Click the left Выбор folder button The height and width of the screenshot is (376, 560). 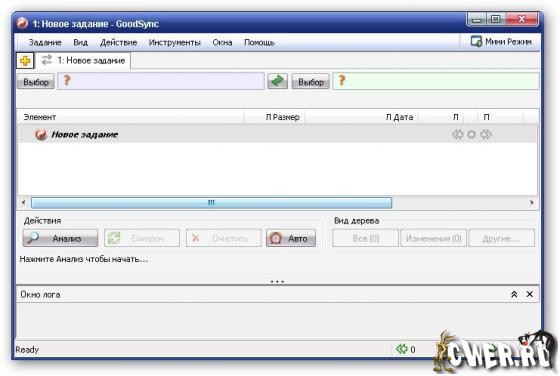point(36,82)
